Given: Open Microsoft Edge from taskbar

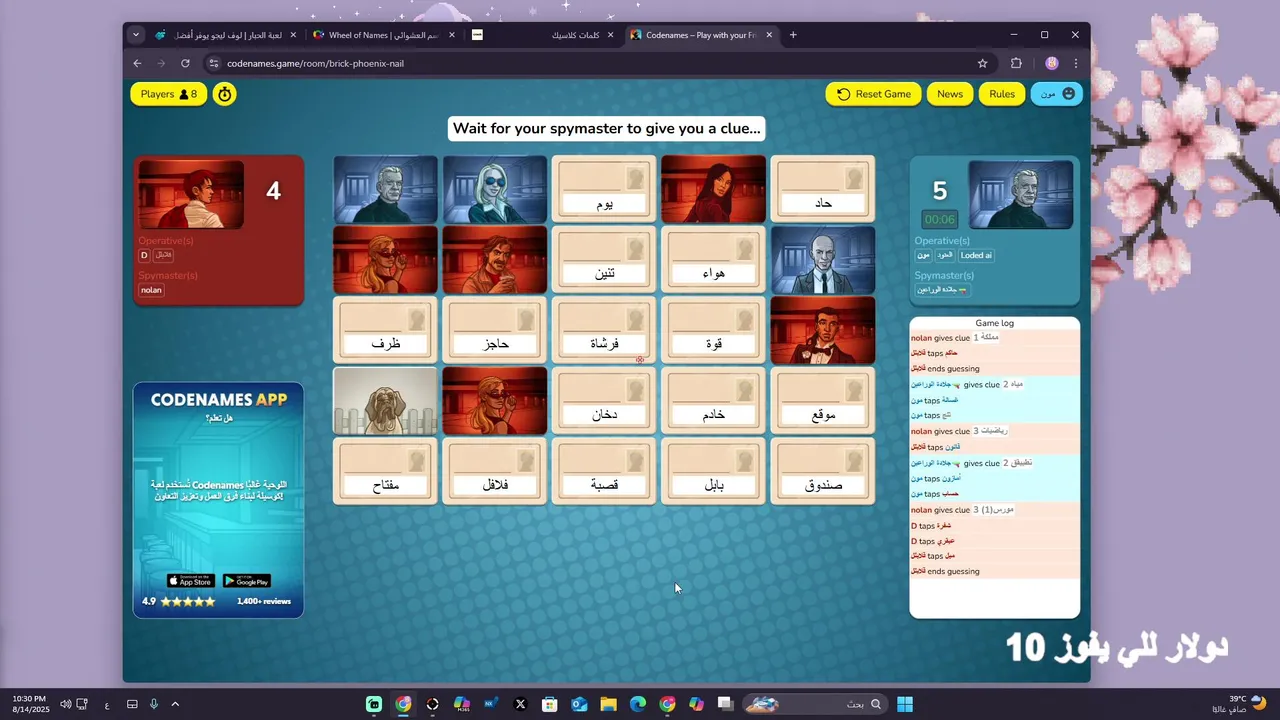Looking at the screenshot, I should (638, 704).
